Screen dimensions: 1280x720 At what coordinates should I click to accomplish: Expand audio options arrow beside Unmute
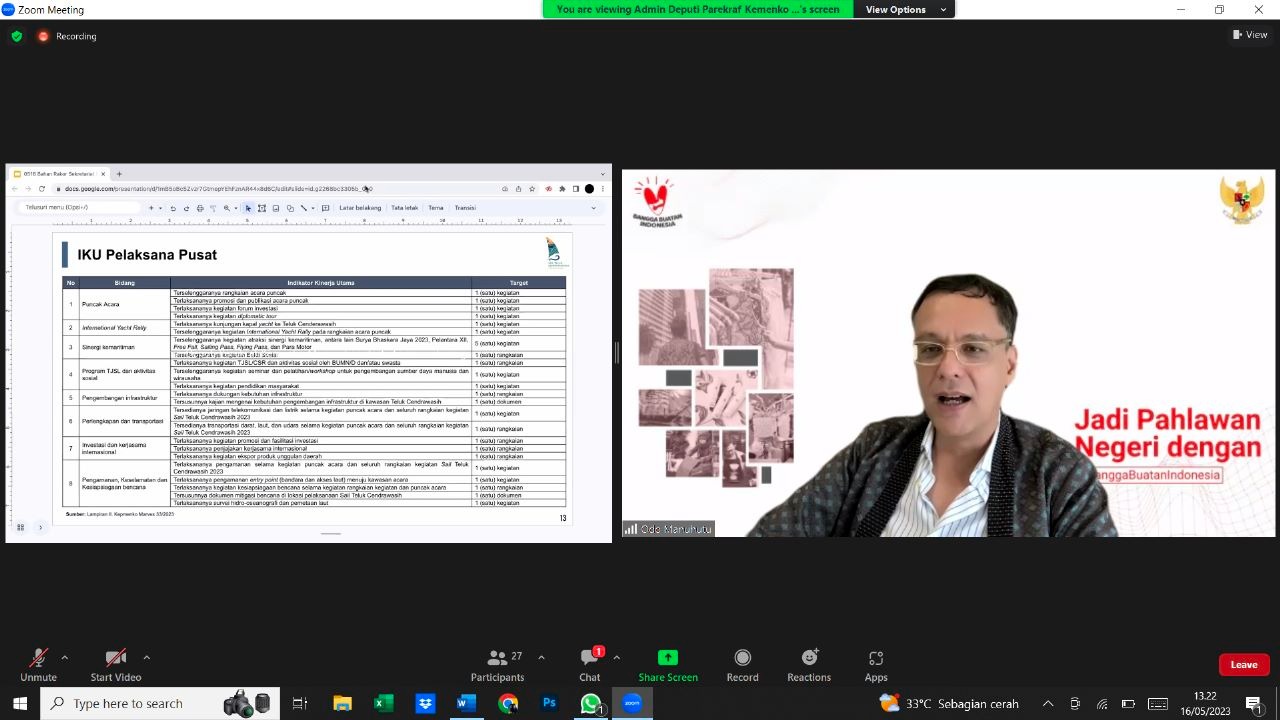click(x=65, y=657)
